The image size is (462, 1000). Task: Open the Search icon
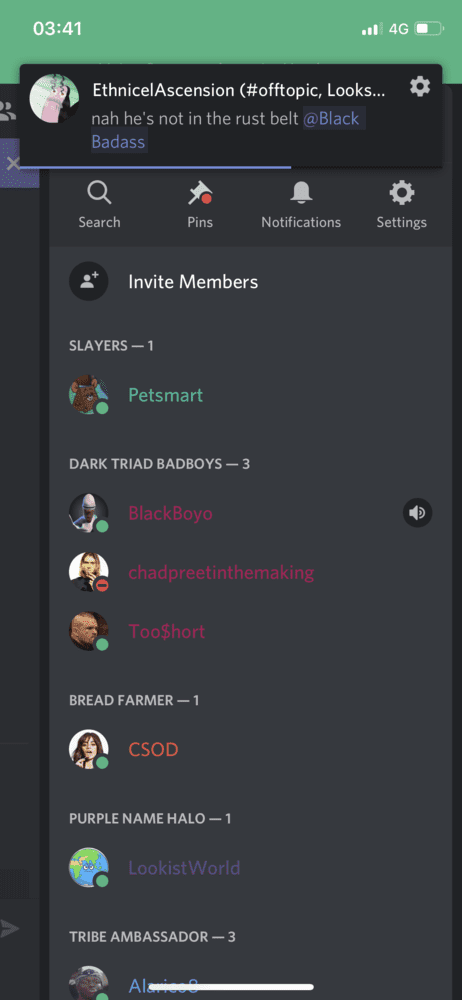(x=99, y=193)
